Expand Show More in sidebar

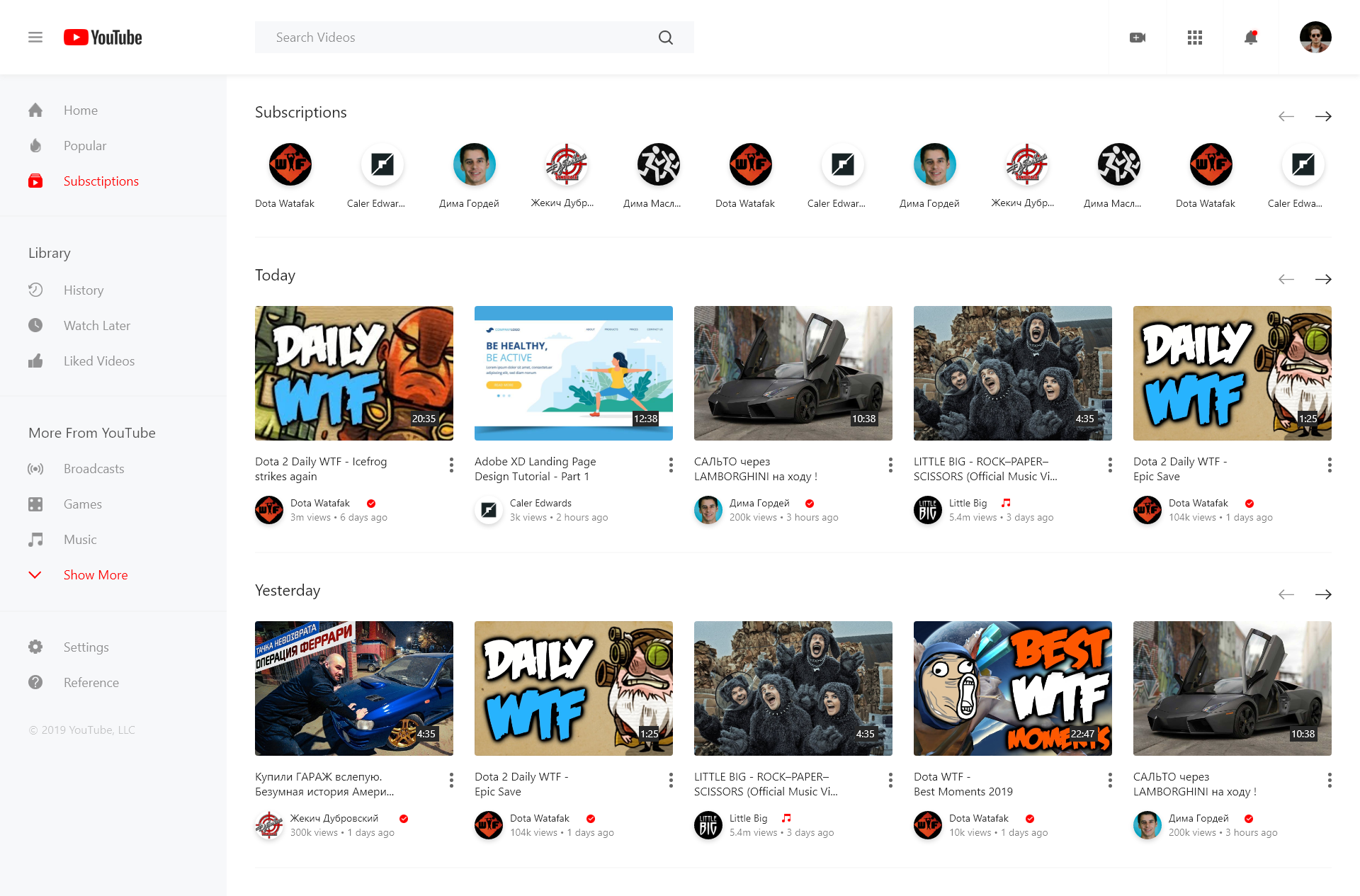[x=96, y=574]
